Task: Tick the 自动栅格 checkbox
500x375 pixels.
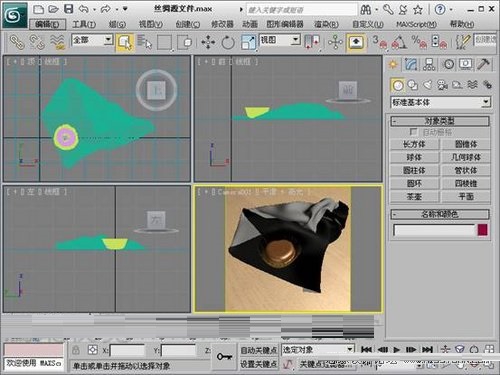Action: click(x=413, y=132)
